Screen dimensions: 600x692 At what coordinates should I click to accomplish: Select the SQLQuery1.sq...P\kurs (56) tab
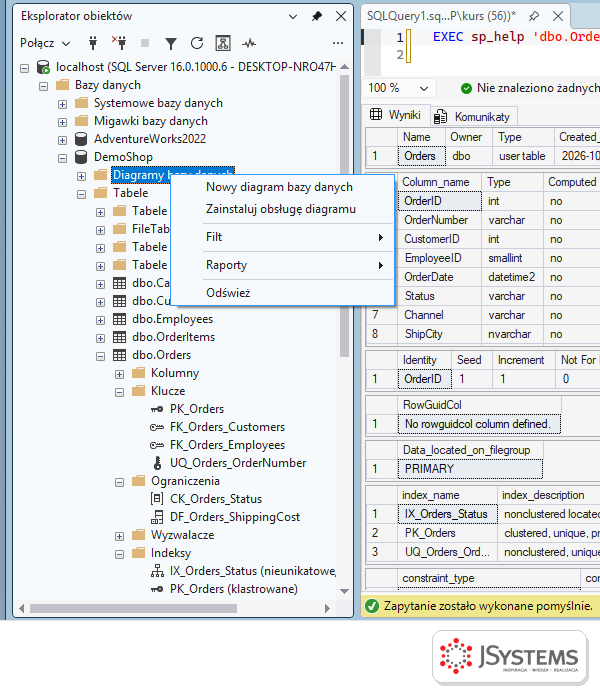441,16
